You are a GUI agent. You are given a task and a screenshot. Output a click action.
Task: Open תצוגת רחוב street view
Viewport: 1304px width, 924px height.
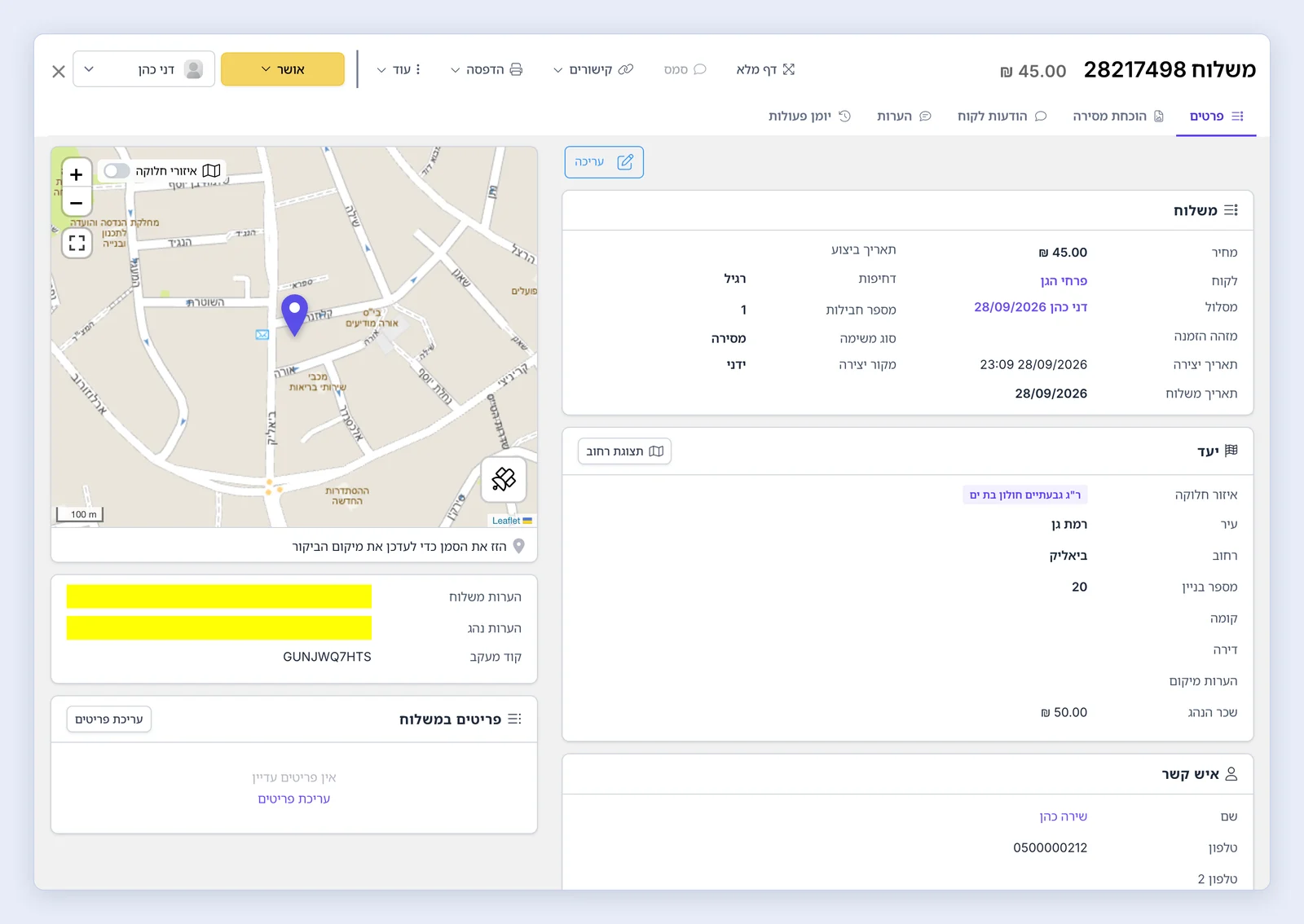(x=624, y=451)
